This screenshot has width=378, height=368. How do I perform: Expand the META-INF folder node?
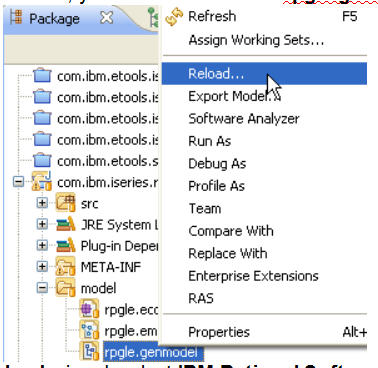tap(42, 267)
